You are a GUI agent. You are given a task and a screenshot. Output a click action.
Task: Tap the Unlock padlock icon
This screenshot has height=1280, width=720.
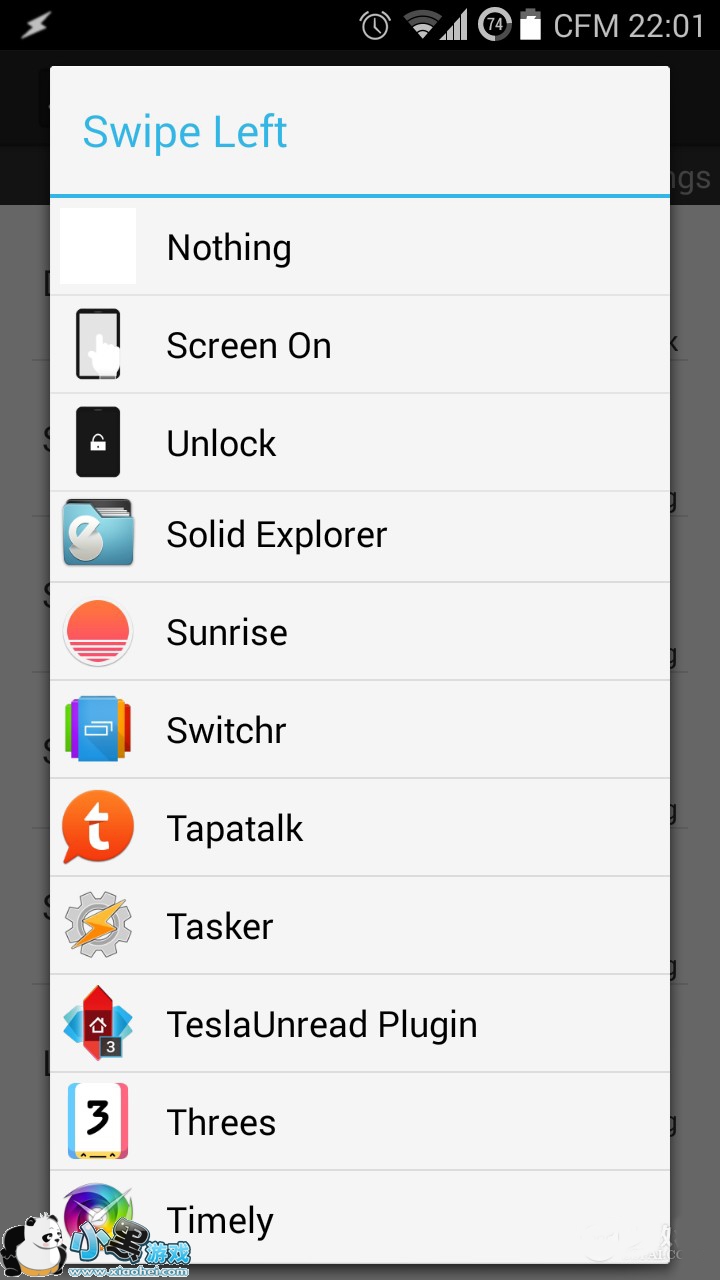point(98,442)
